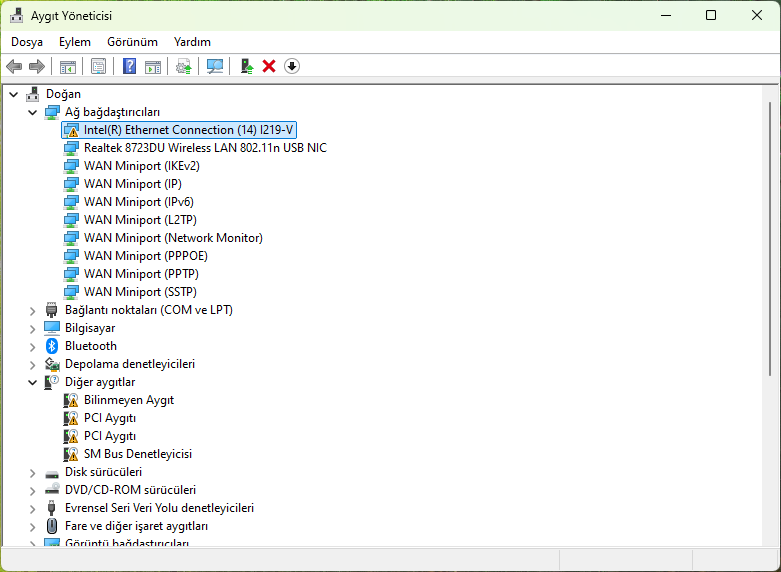Disable the device via the down-arrow circle icon
The image size is (781, 572).
[292, 66]
